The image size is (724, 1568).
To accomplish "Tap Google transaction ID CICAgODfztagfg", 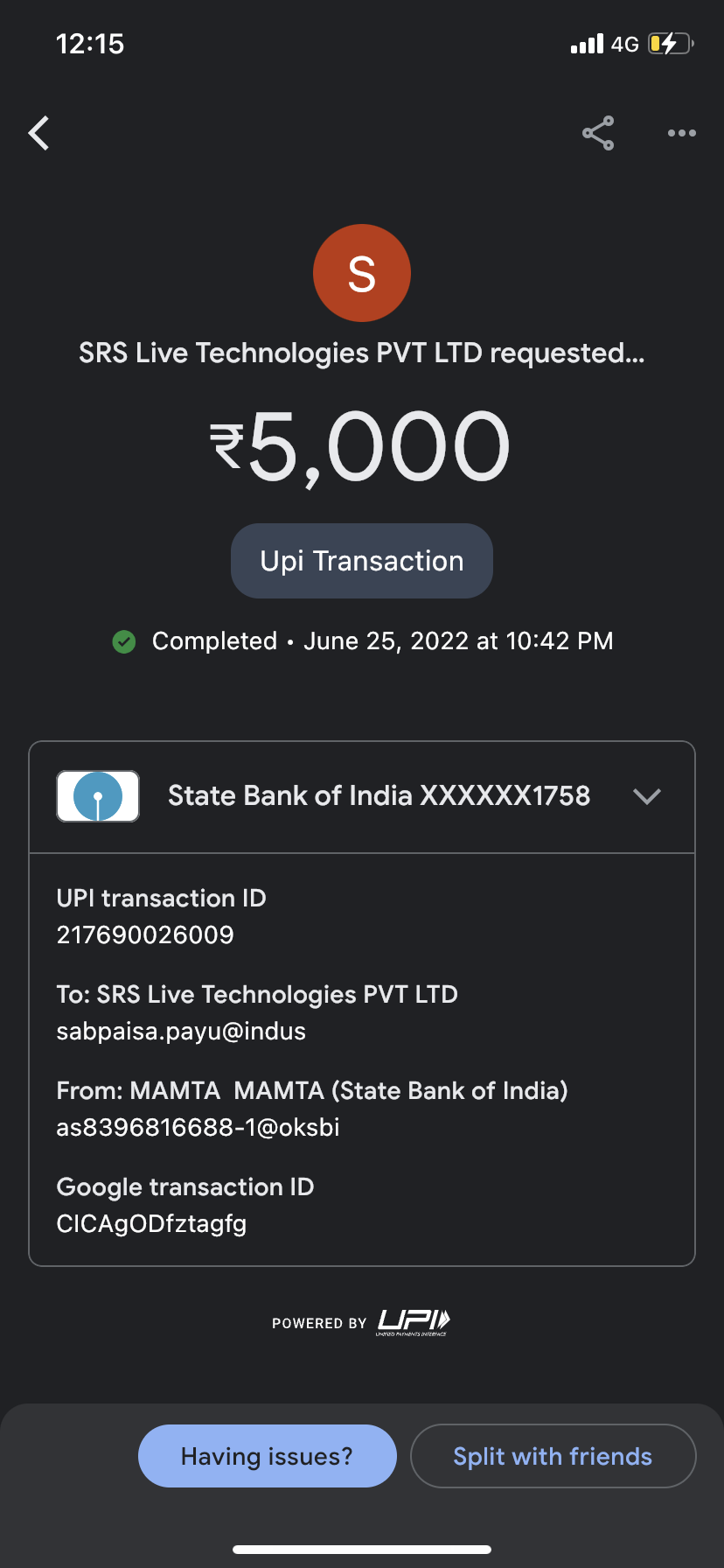I will [x=151, y=1224].
